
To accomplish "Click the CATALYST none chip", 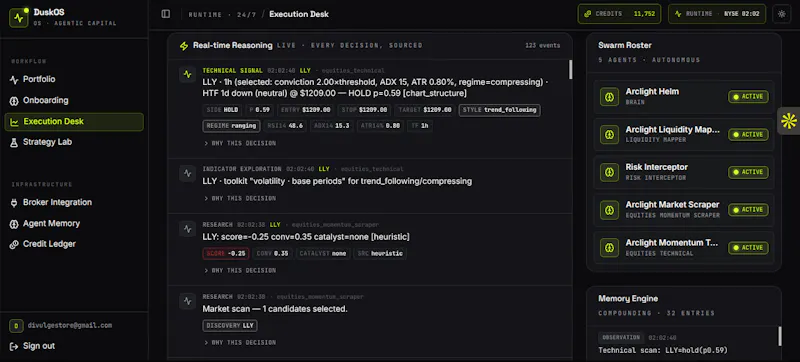I will (x=322, y=253).
